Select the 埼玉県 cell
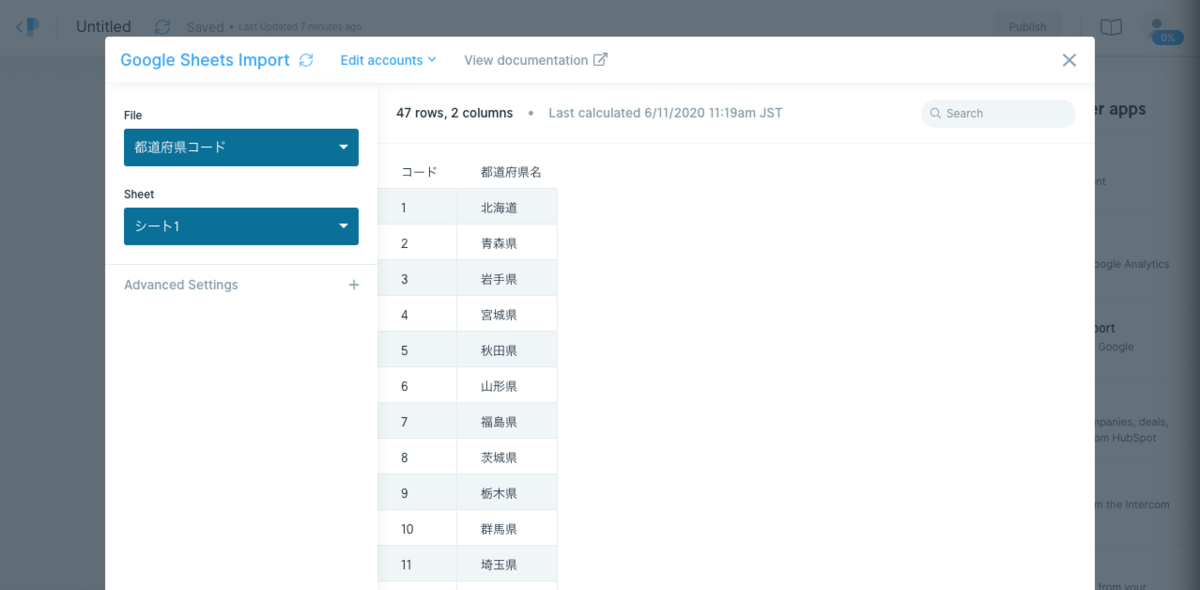Image resolution: width=1200 pixels, height=590 pixels. (x=507, y=565)
